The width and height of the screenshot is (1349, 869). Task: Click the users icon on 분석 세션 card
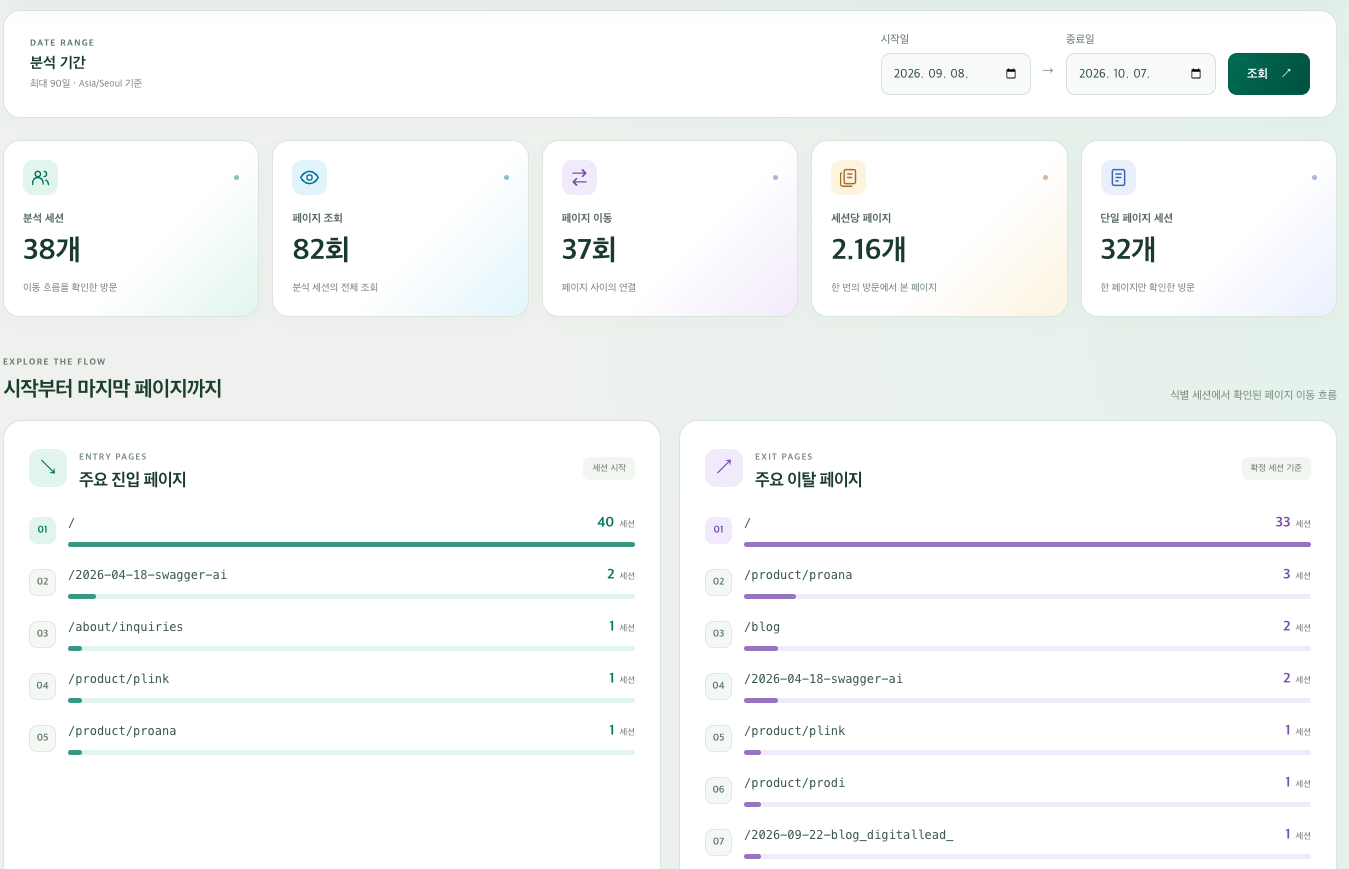tap(40, 178)
